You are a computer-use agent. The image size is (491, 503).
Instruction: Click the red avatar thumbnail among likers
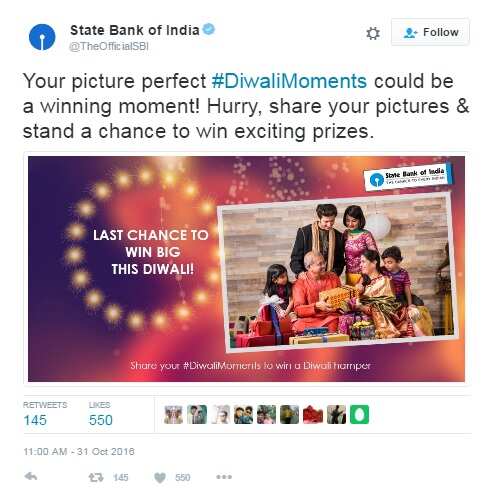point(313,414)
